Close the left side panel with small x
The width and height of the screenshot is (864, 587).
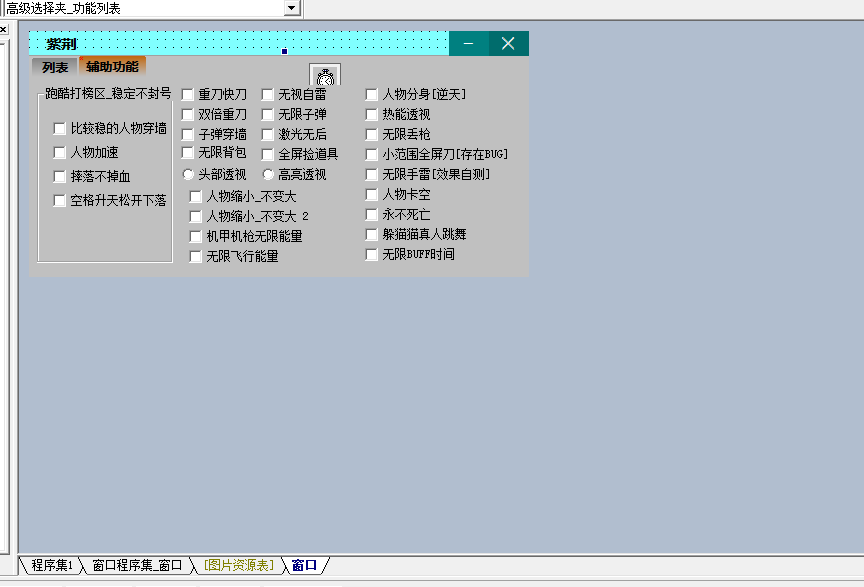pos(3,30)
